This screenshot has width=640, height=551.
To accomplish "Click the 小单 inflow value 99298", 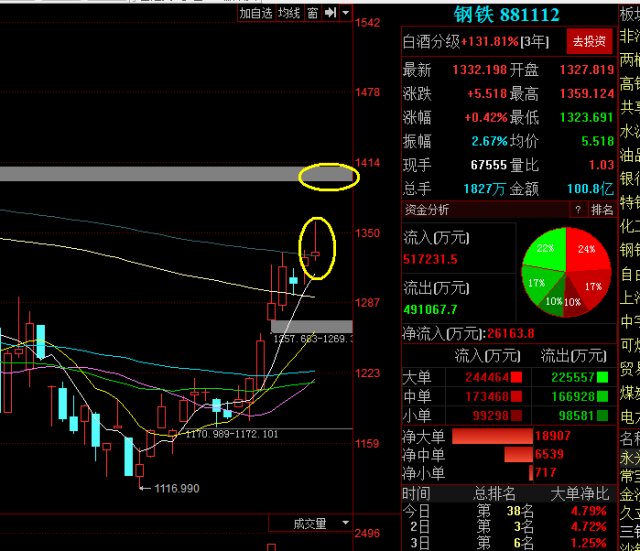I will [x=491, y=415].
